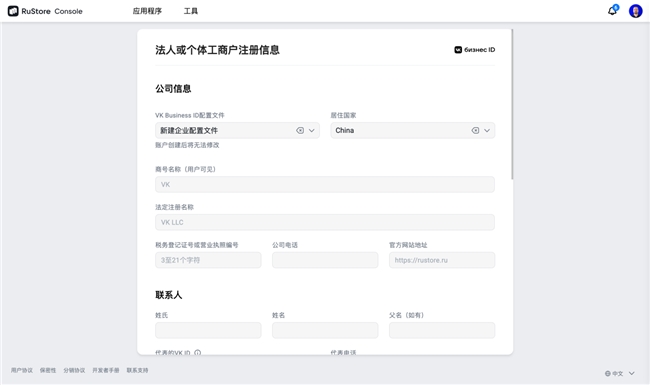Clear the VK Business ID profile selection
Screen dimensions: 650x385
(300, 131)
